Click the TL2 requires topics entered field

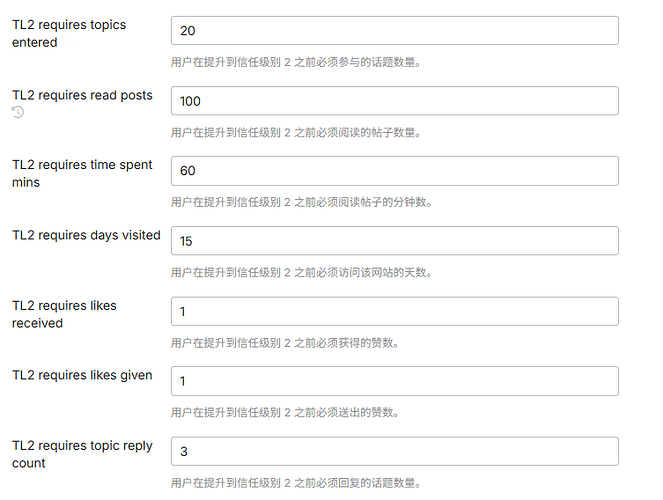394,31
